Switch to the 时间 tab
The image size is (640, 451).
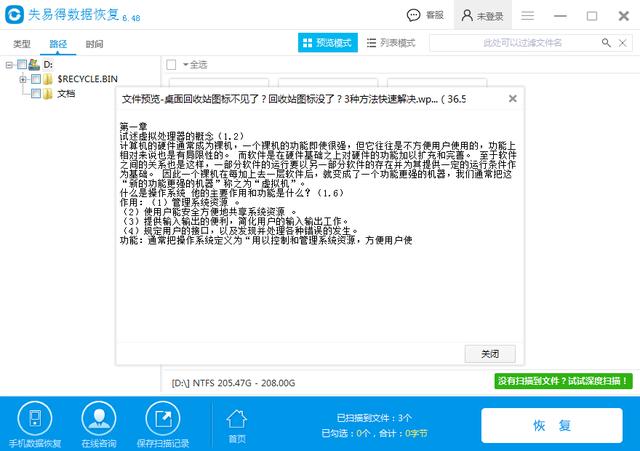click(x=94, y=44)
